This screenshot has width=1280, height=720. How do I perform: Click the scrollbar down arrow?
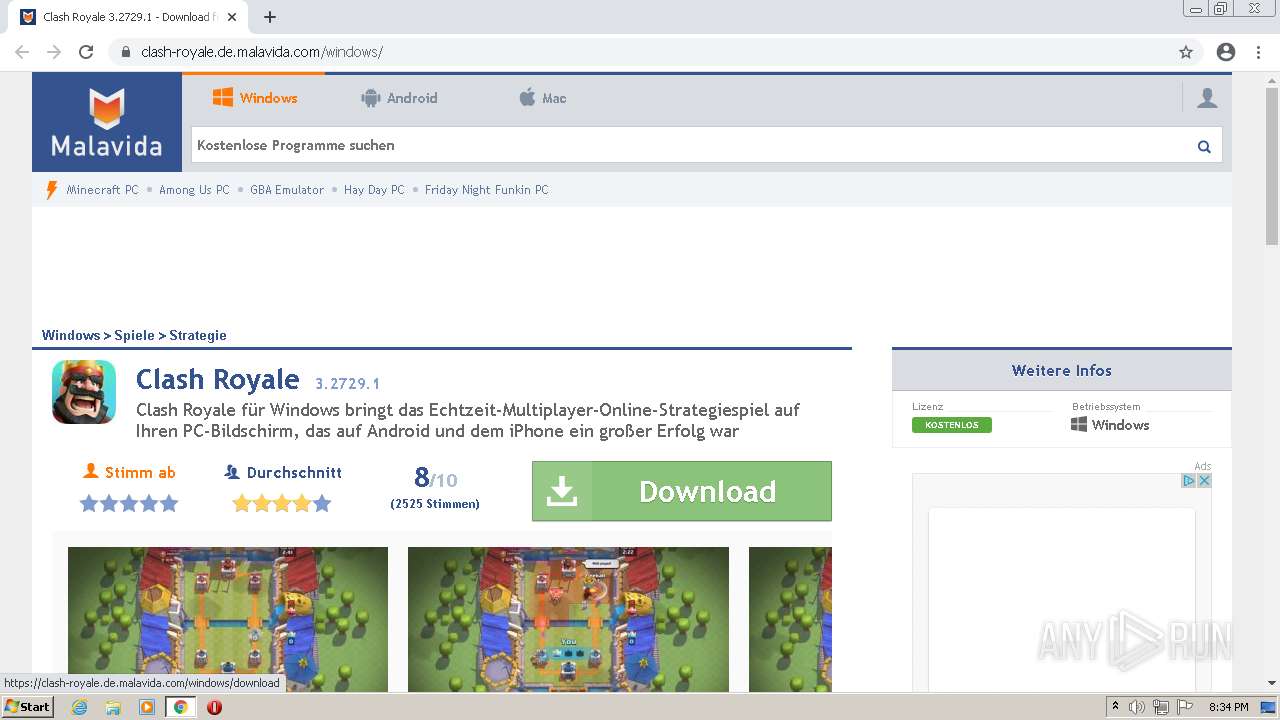pos(1272,683)
